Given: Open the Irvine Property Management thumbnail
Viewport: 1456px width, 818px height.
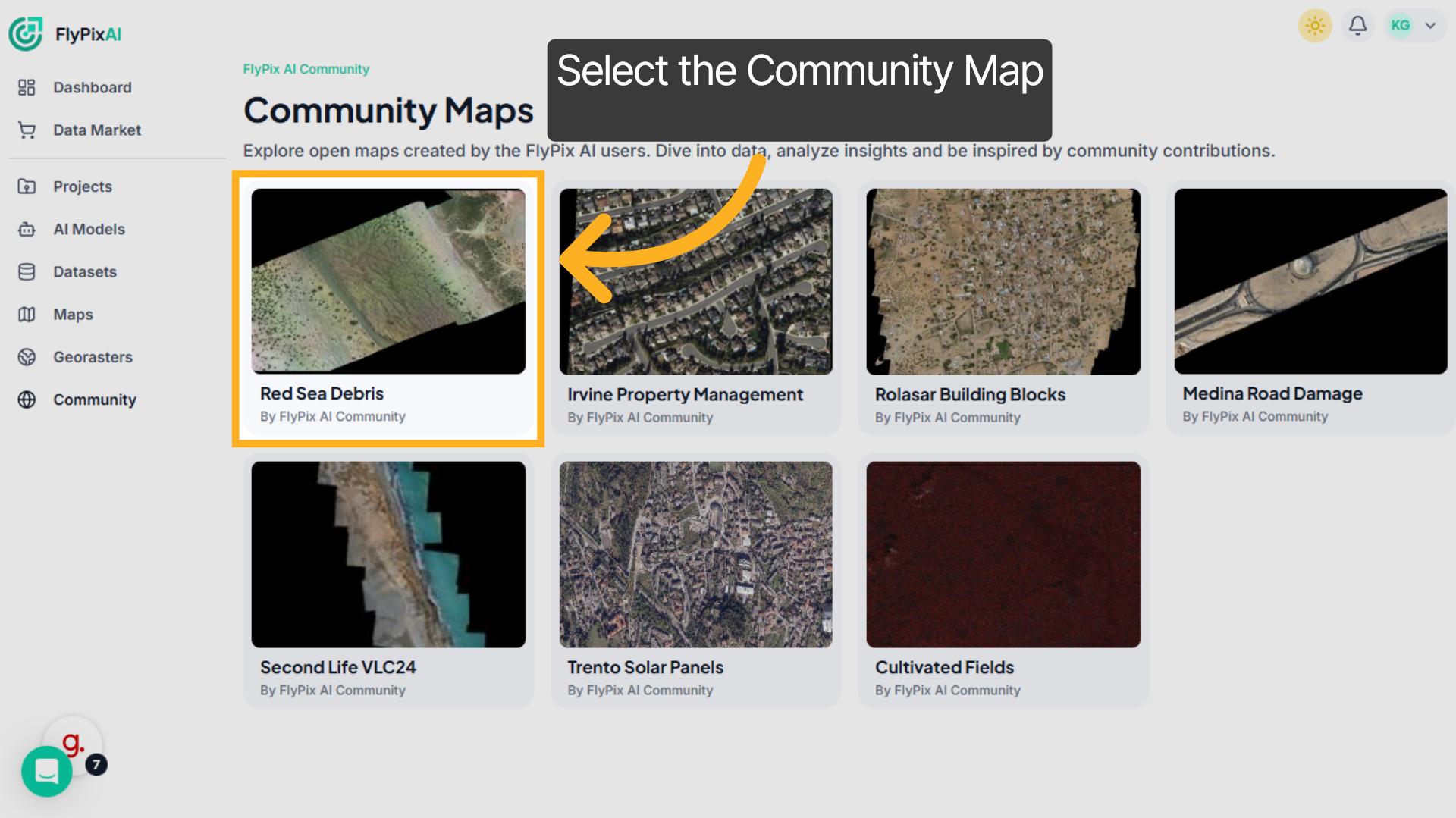Looking at the screenshot, I should click(695, 281).
